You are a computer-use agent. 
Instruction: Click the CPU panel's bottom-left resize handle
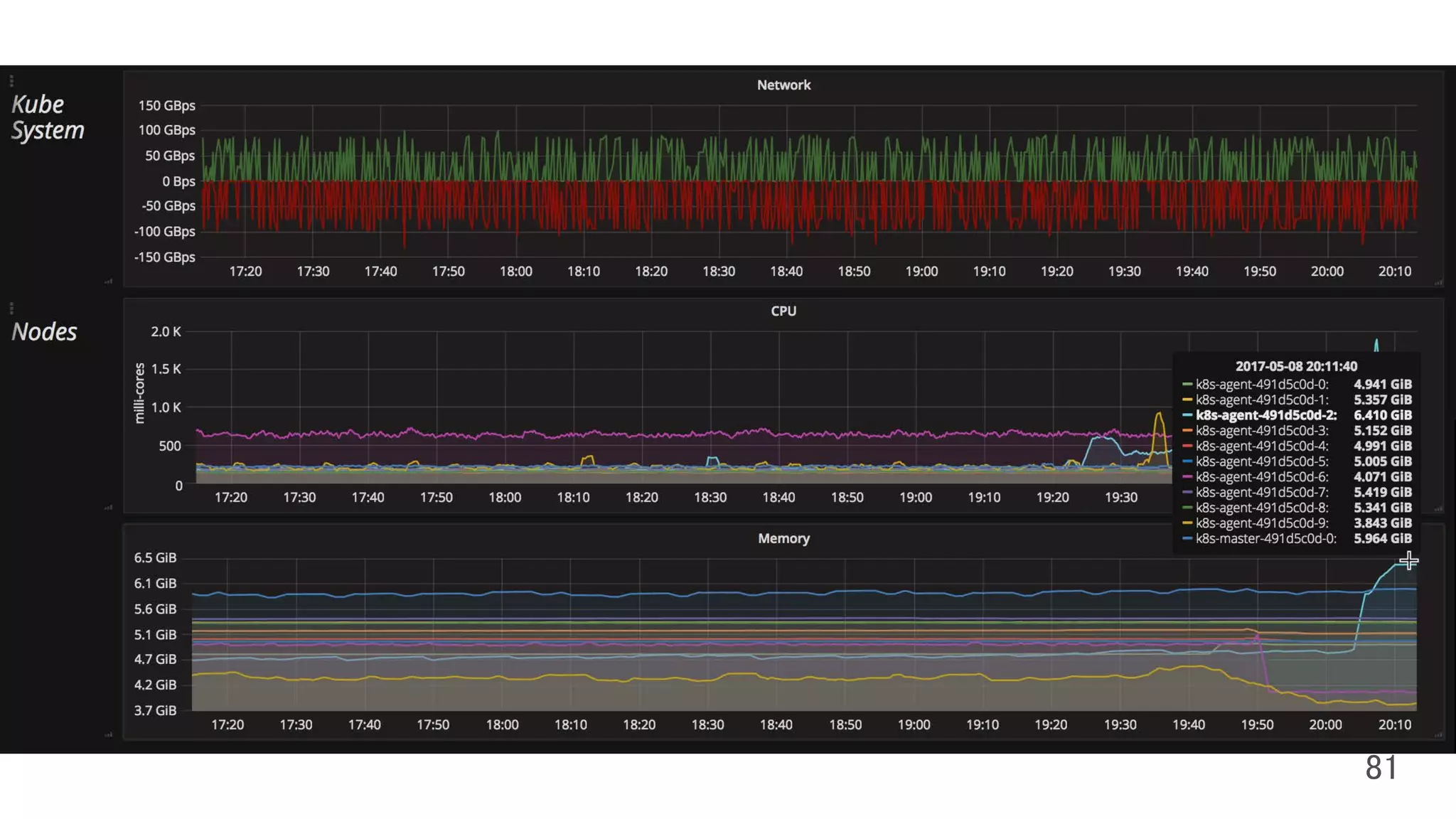click(108, 508)
